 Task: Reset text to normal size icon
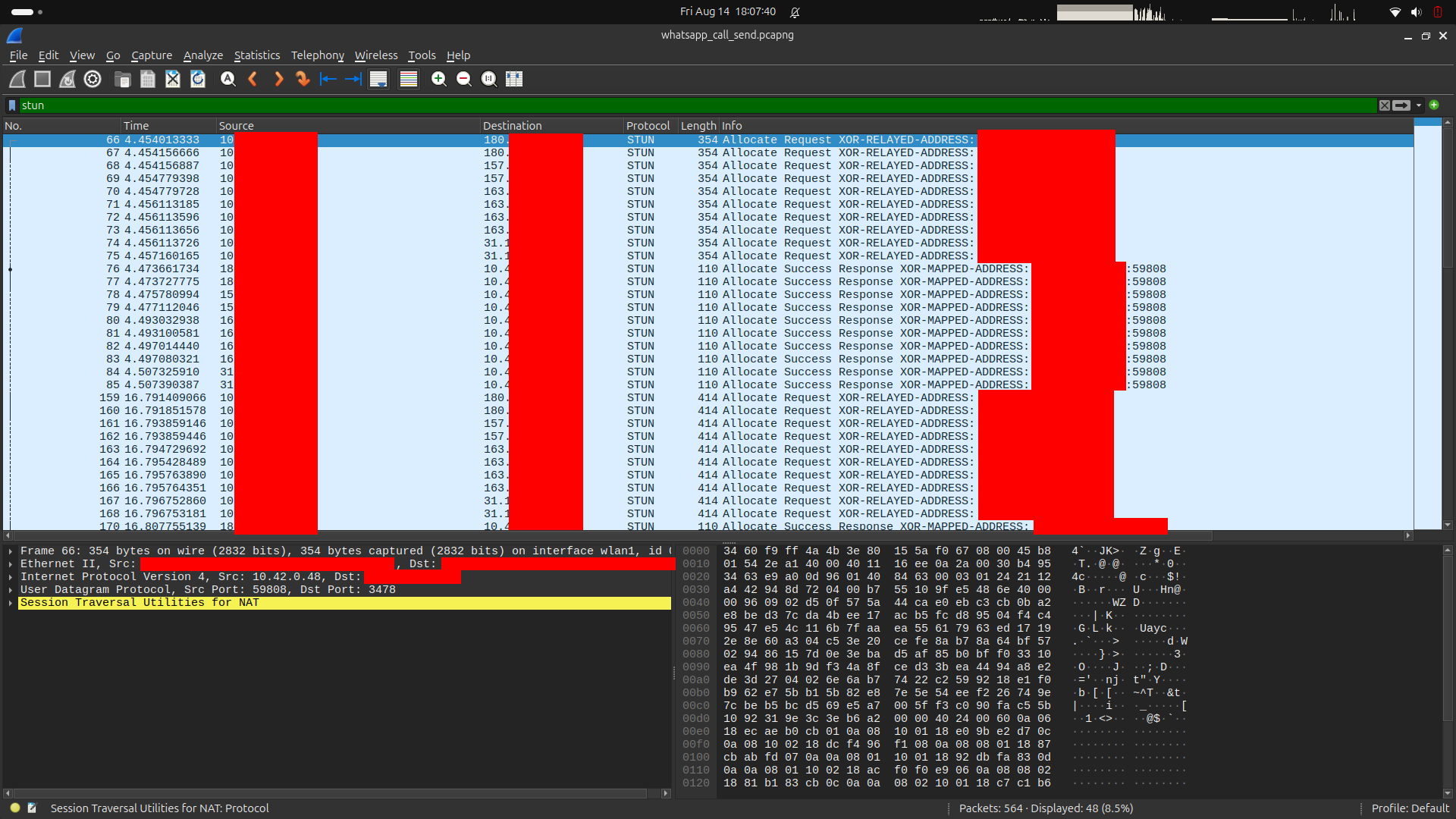[489, 79]
